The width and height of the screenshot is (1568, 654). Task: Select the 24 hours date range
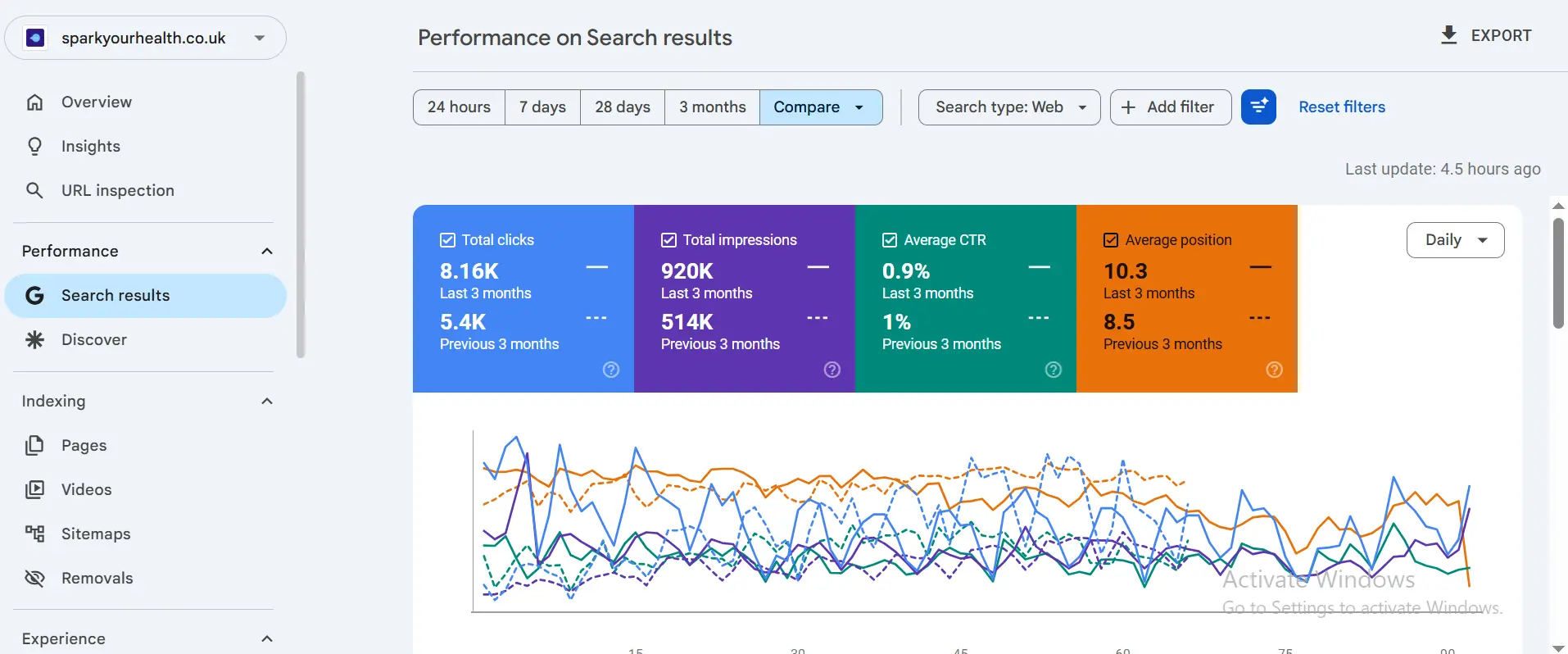(x=459, y=107)
